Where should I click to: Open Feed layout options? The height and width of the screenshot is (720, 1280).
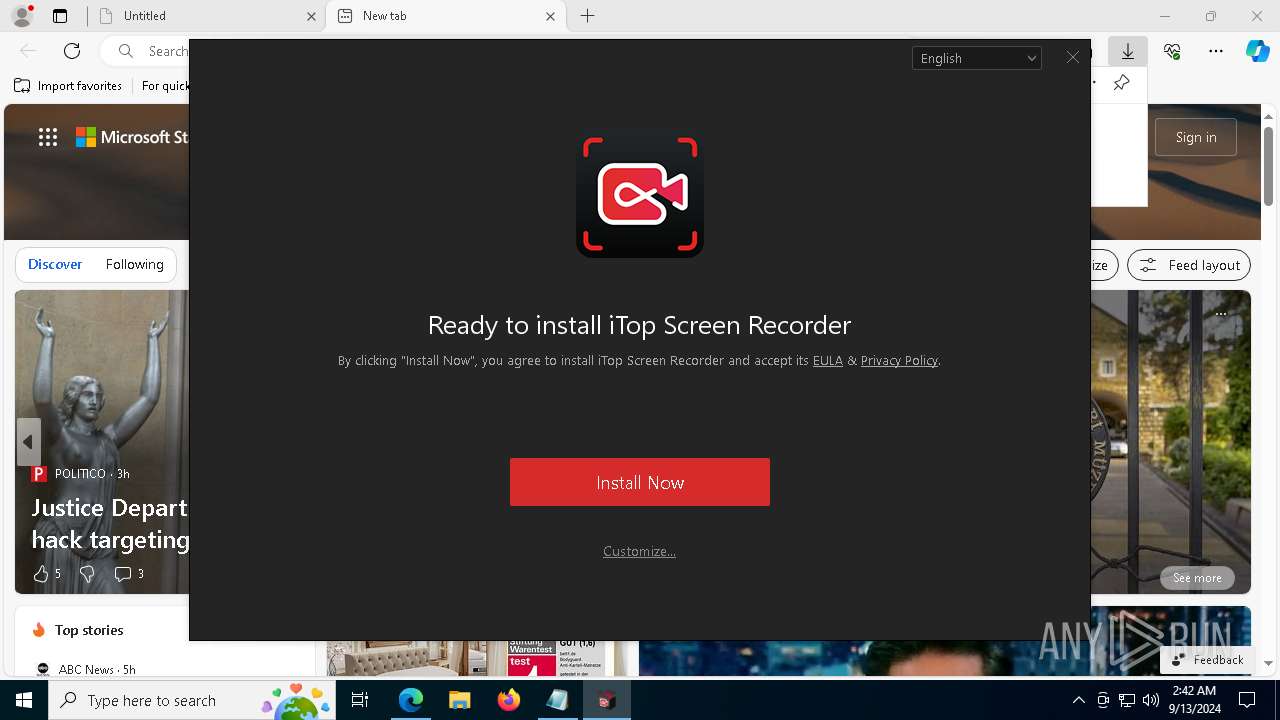[x=1189, y=265]
